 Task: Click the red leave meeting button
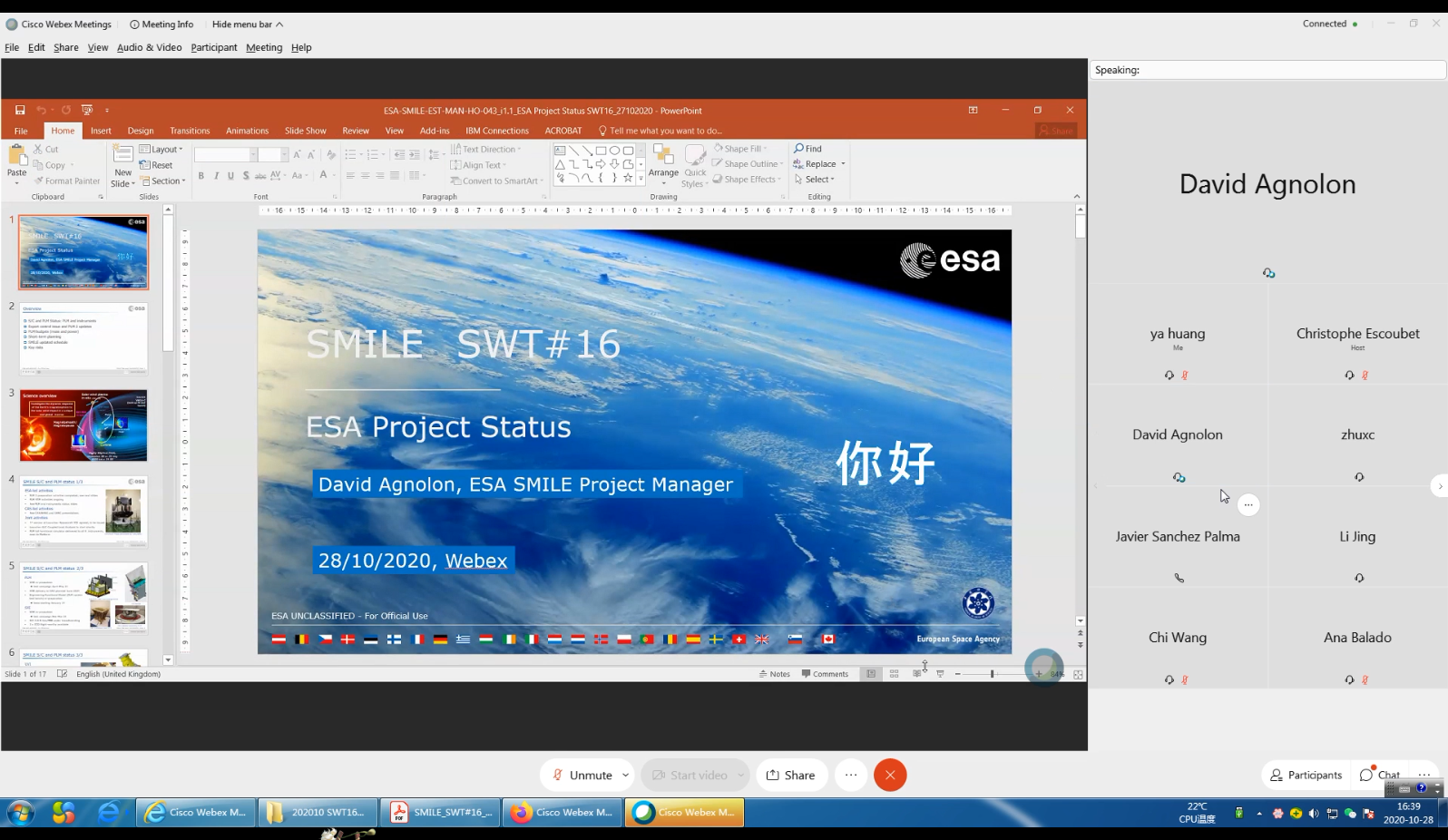tap(889, 775)
